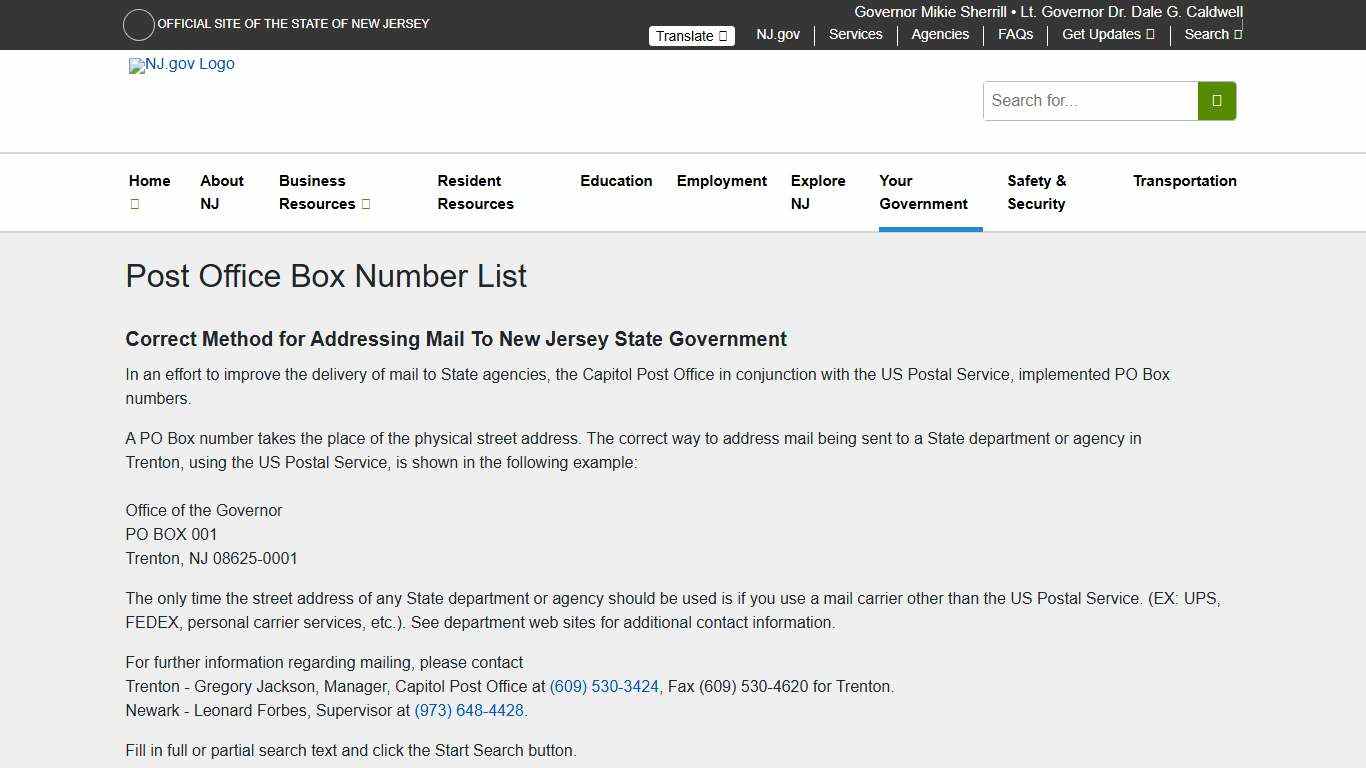Open the Transportation menu item
The width and height of the screenshot is (1366, 768).
(1185, 181)
